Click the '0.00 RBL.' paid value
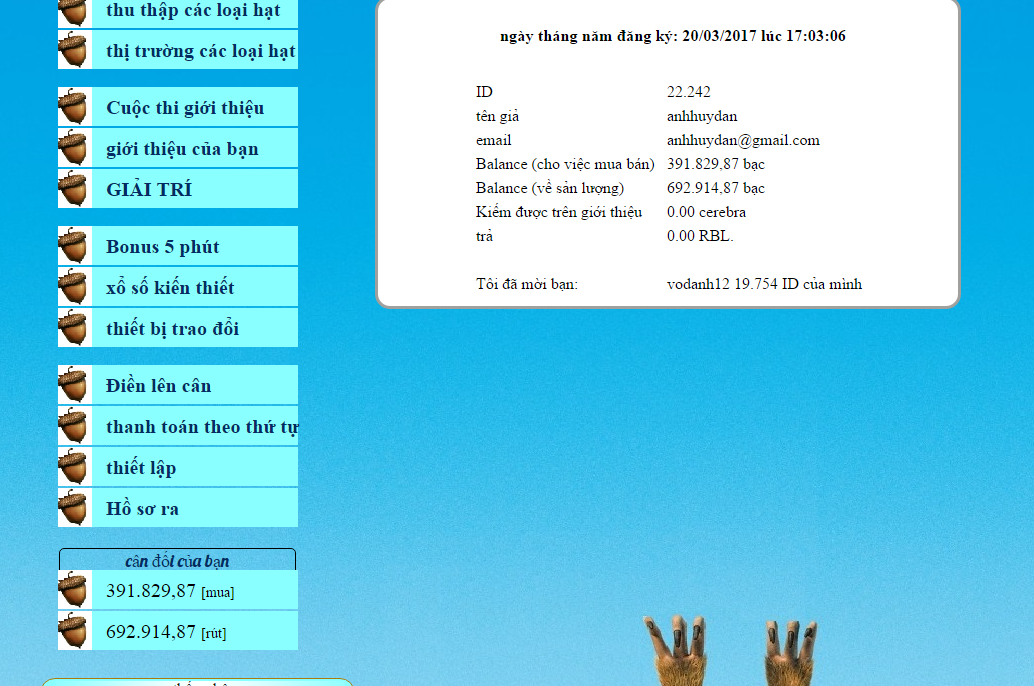This screenshot has height=686, width=1034. 700,235
